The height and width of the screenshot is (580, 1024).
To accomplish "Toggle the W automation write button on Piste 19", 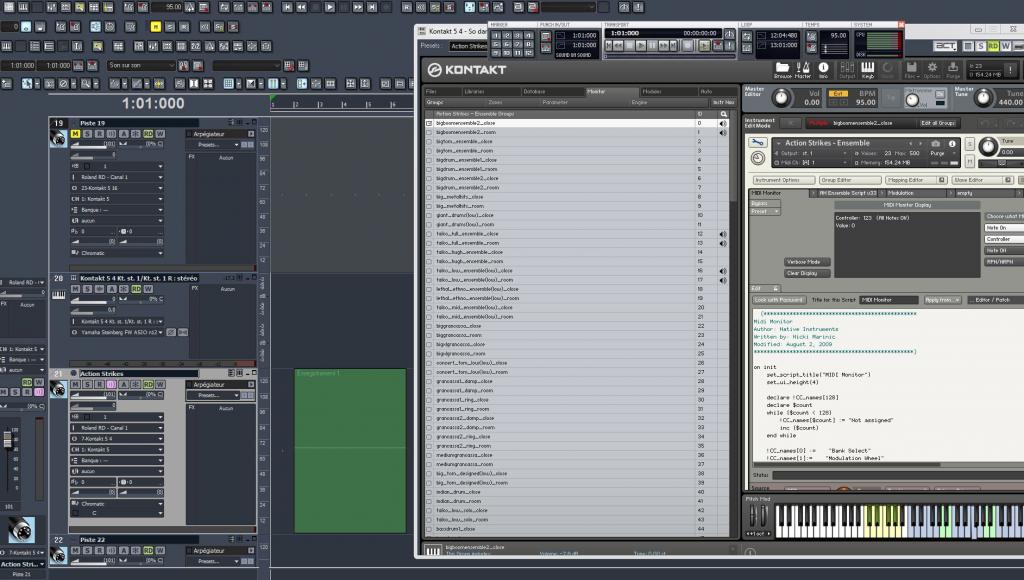I will pos(160,134).
